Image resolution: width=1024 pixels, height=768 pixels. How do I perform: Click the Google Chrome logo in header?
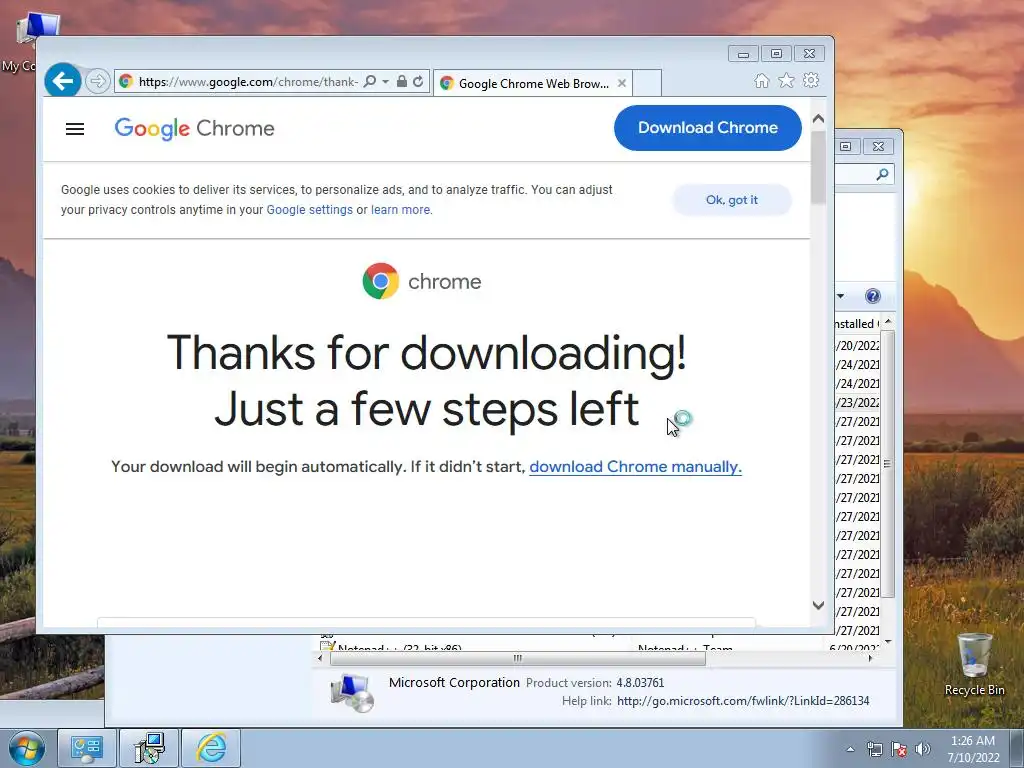[x=195, y=129]
